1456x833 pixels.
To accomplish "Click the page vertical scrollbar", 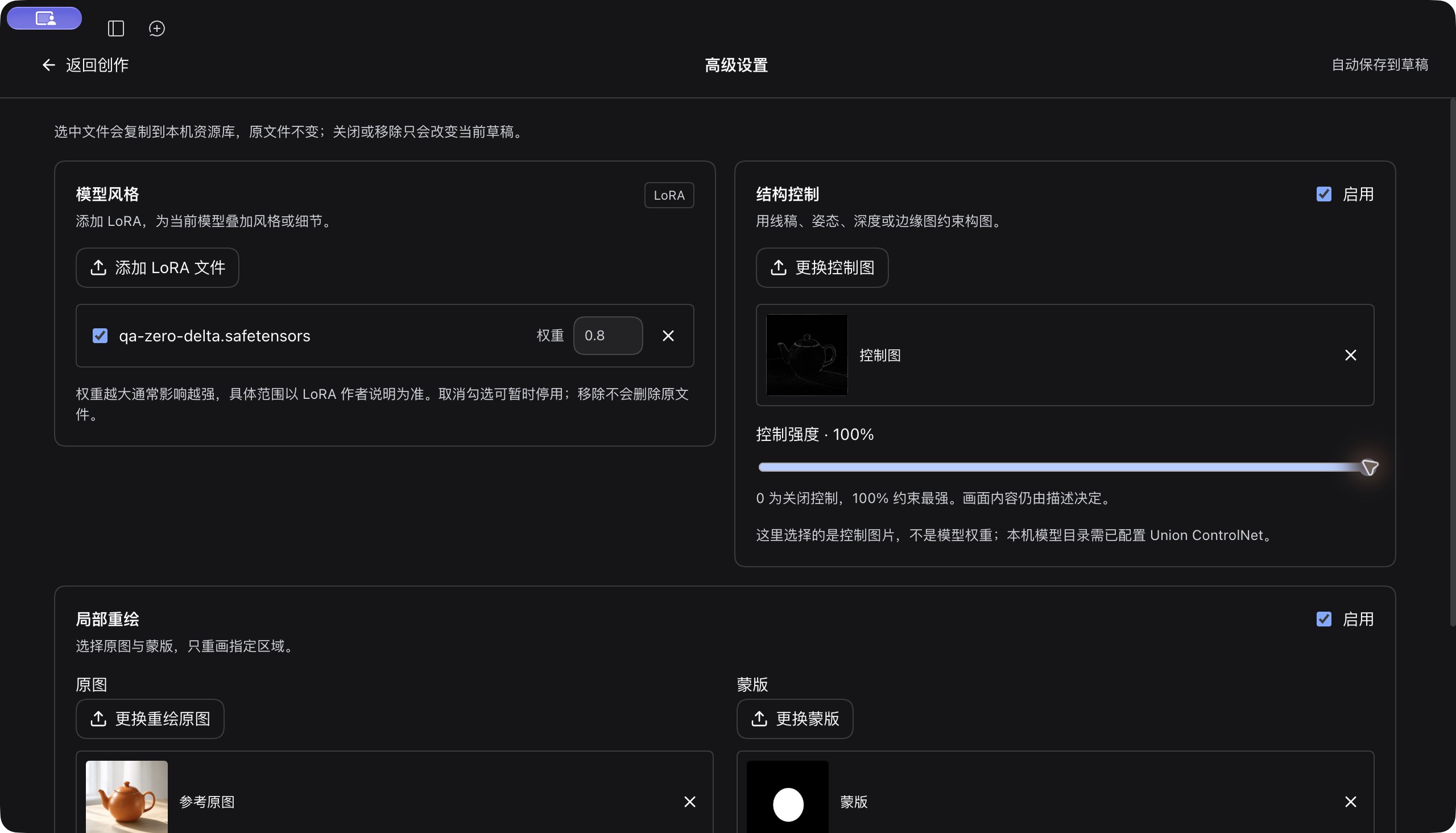I will click(x=1453, y=362).
